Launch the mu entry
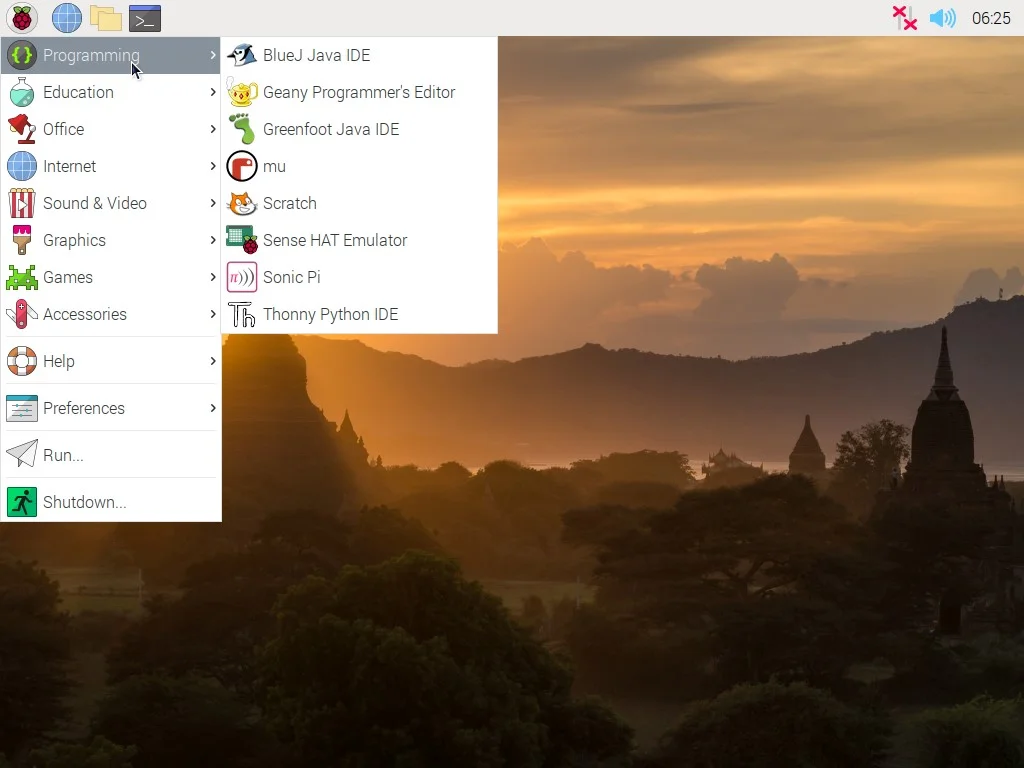Image resolution: width=1024 pixels, height=768 pixels. coord(359,167)
